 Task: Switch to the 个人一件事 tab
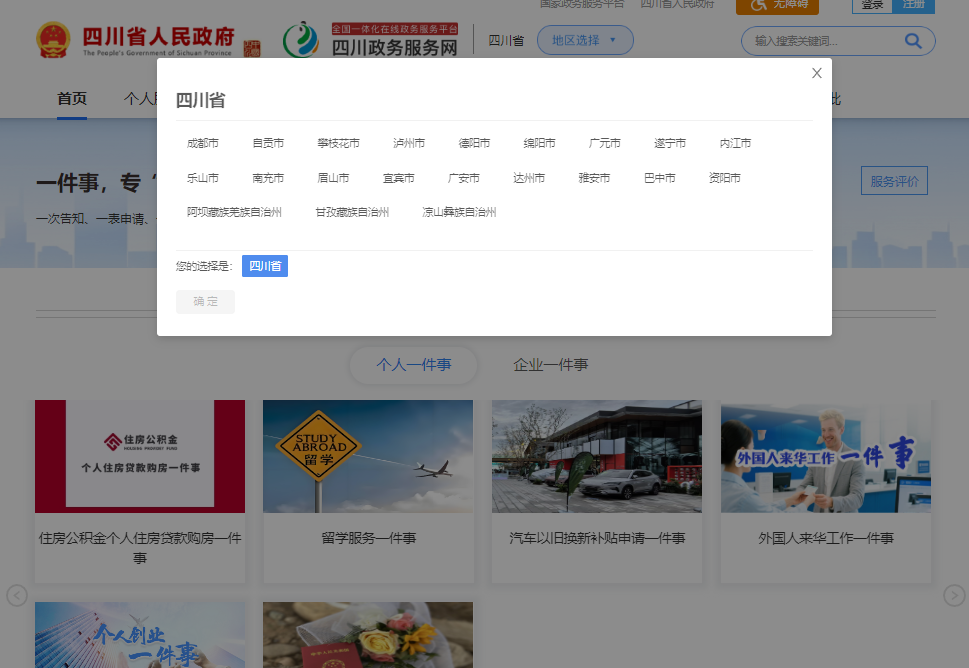[413, 365]
